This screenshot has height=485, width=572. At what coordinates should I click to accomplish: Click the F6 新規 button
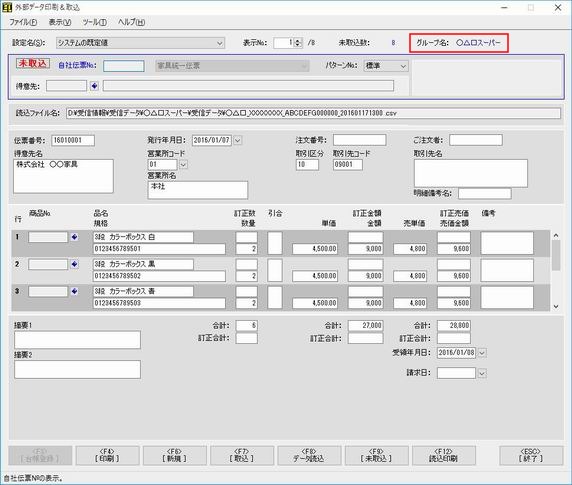[174, 455]
